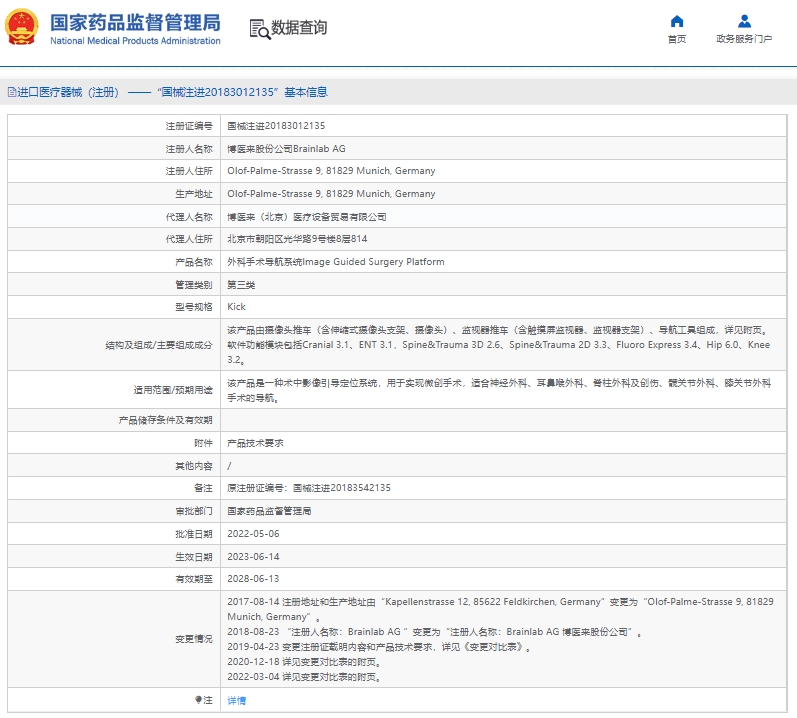This screenshot has height=718, width=797.
Task: Open the 数据查询 search icon
Action: point(260,29)
